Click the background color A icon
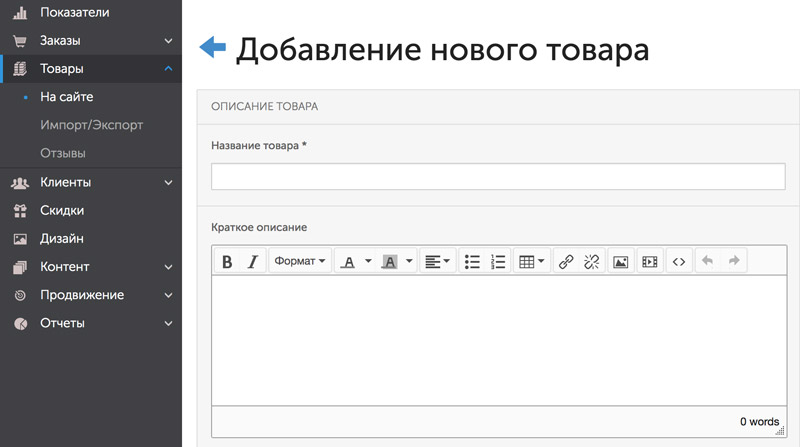Screen dimensions: 800x447 (x=389, y=262)
